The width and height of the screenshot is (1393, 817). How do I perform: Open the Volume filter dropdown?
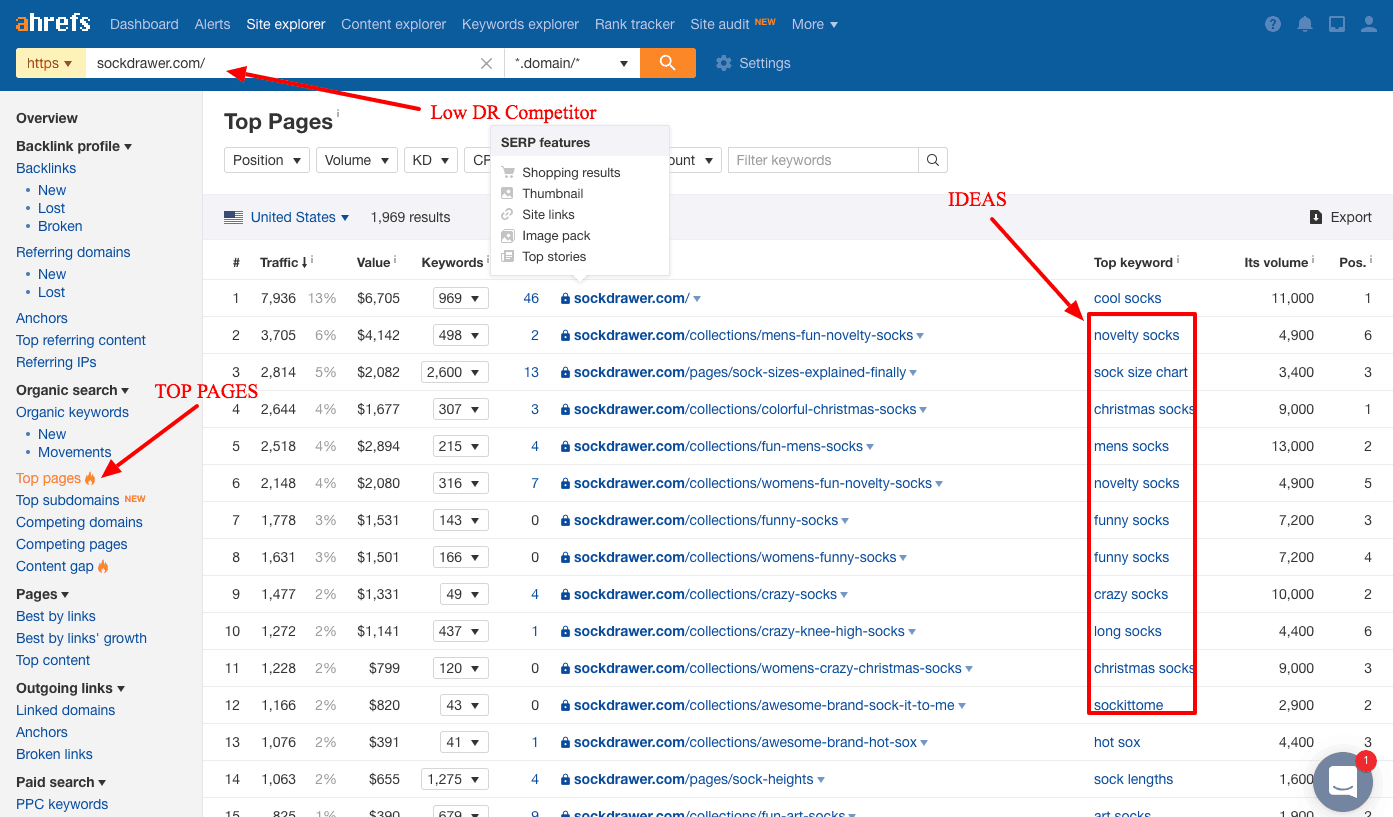[x=356, y=160]
